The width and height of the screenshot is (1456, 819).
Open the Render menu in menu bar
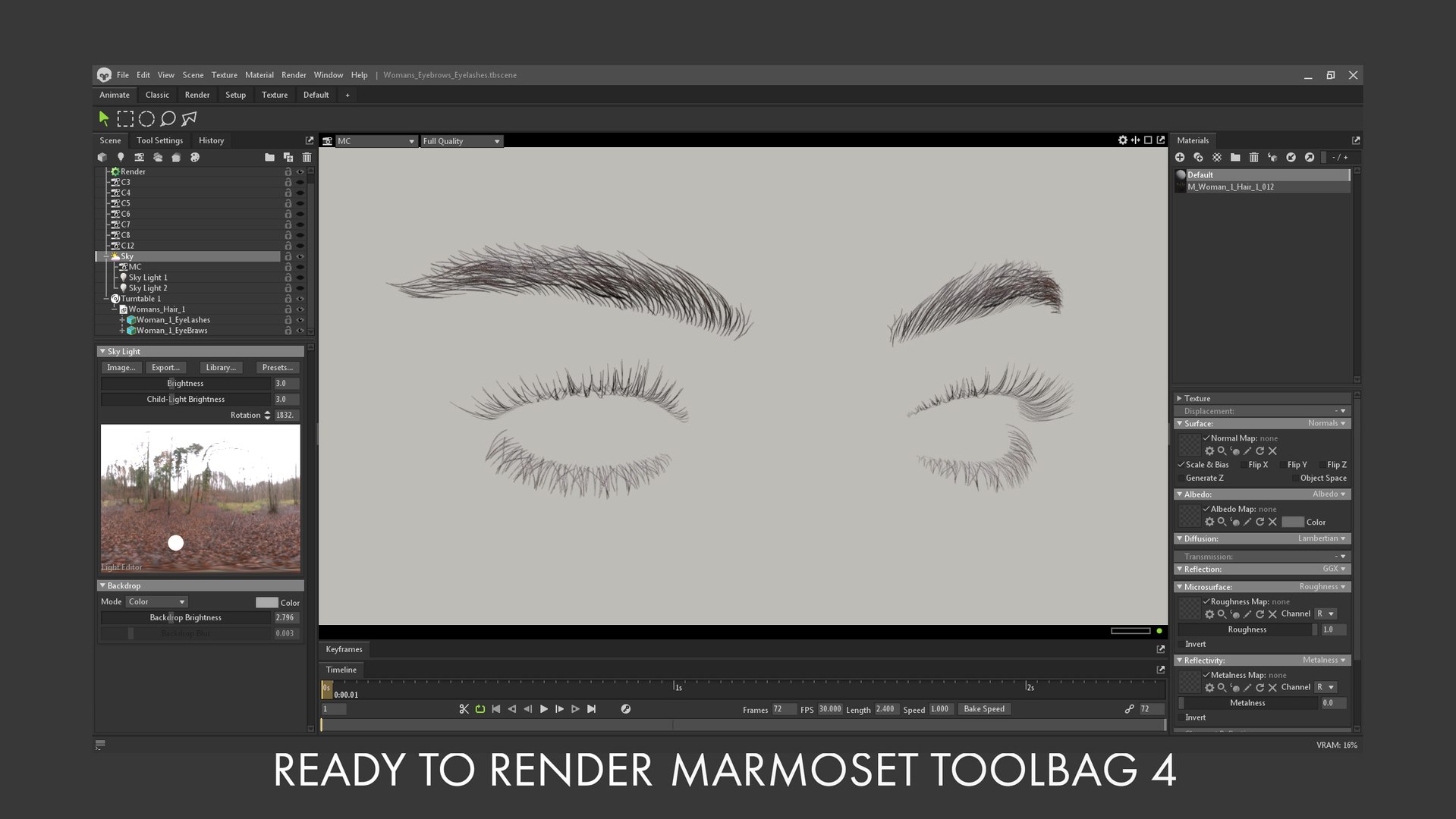[294, 75]
